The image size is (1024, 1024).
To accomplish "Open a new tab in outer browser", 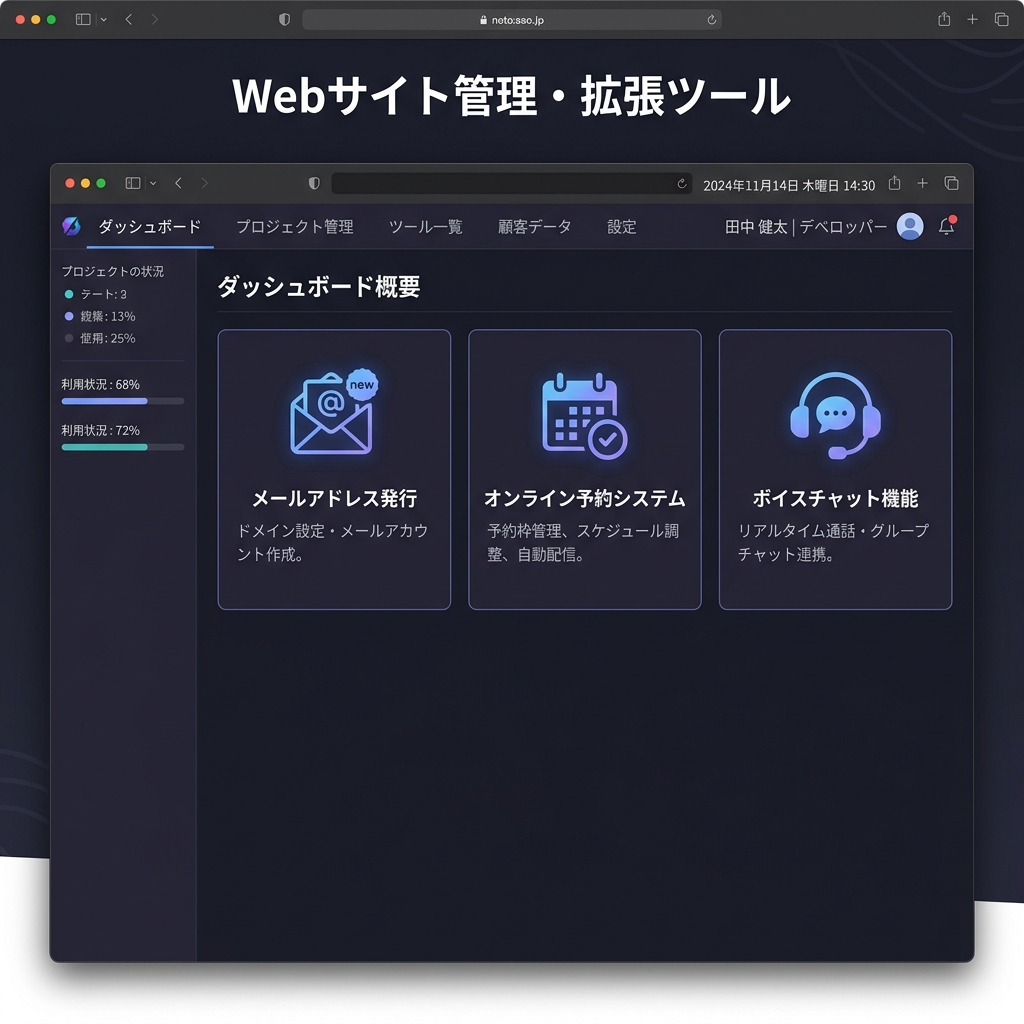I will pos(972,20).
